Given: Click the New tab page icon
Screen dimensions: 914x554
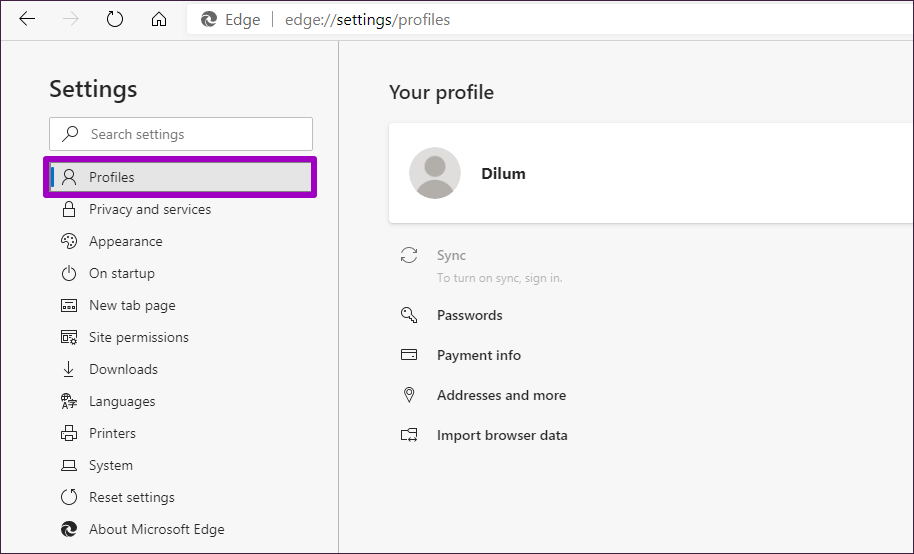Looking at the screenshot, I should pyautogui.click(x=69, y=305).
